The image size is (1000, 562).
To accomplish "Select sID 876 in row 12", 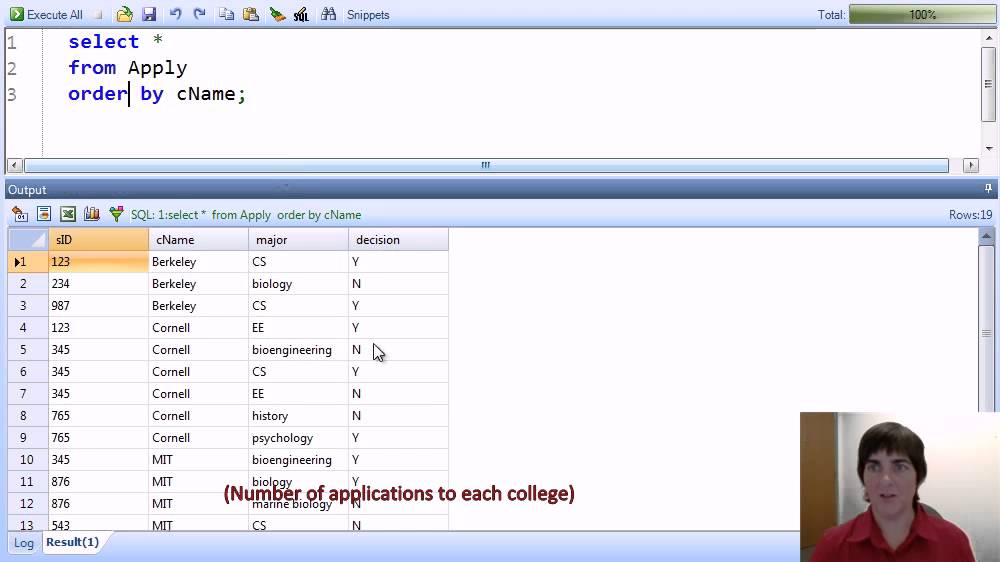I will (98, 504).
